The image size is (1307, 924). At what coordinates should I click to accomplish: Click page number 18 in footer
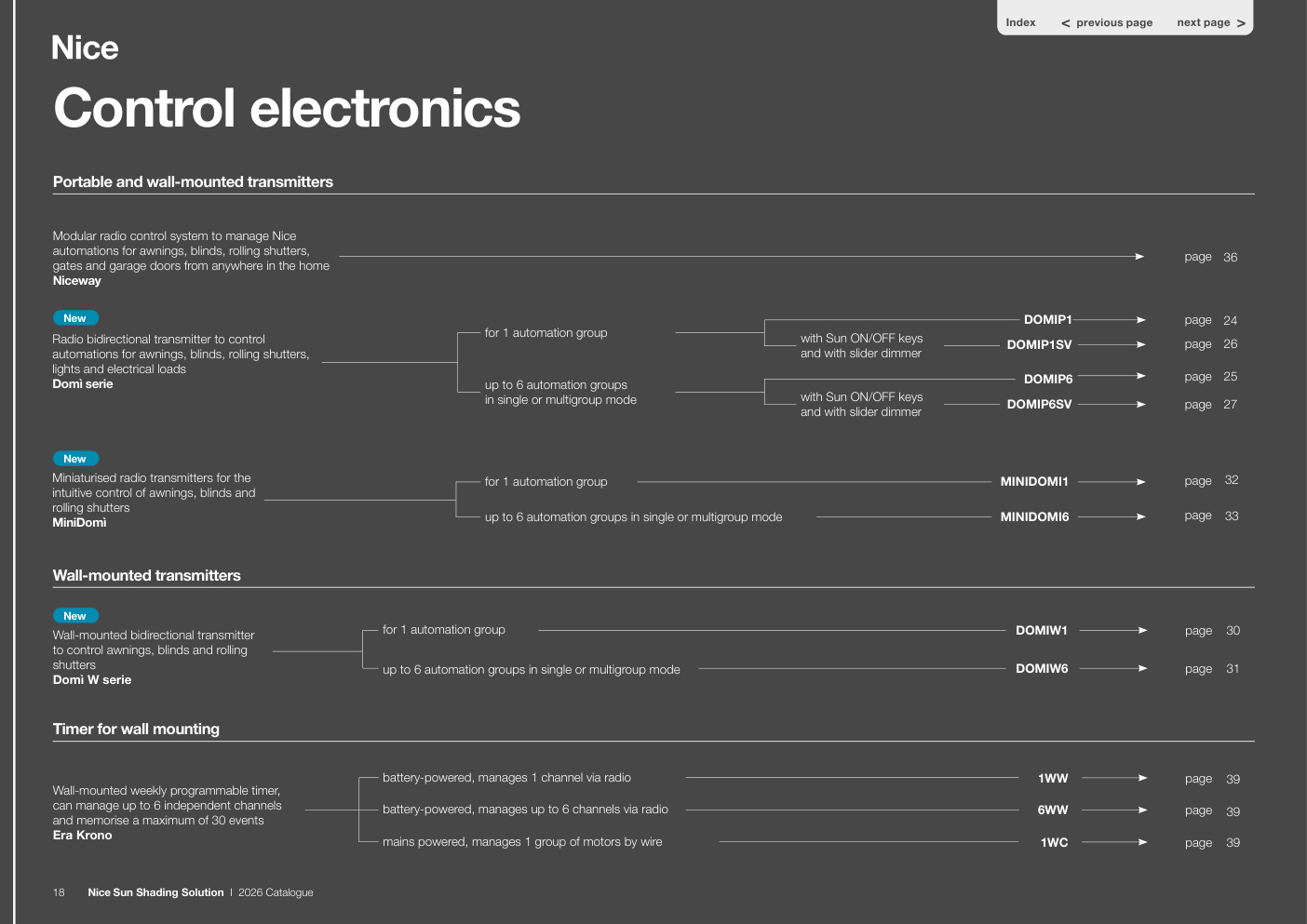coord(59,892)
